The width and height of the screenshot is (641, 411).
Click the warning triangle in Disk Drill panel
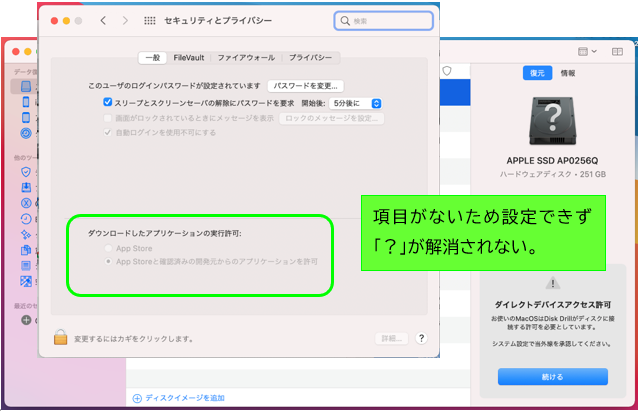click(x=553, y=283)
